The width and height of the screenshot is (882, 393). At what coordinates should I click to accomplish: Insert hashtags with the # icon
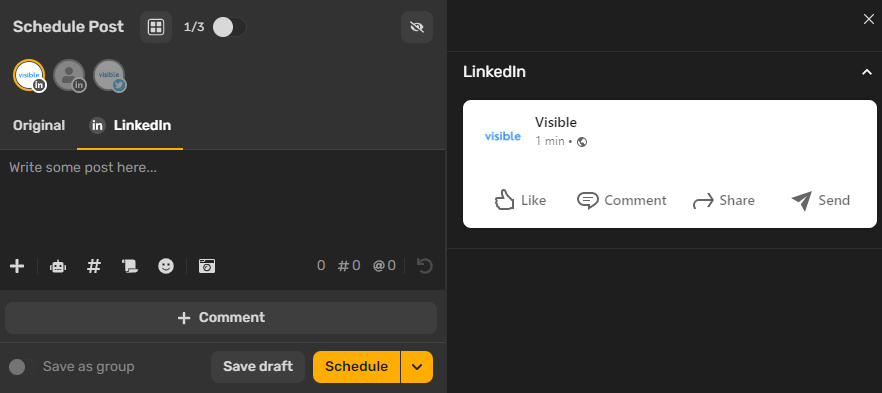[x=94, y=266]
